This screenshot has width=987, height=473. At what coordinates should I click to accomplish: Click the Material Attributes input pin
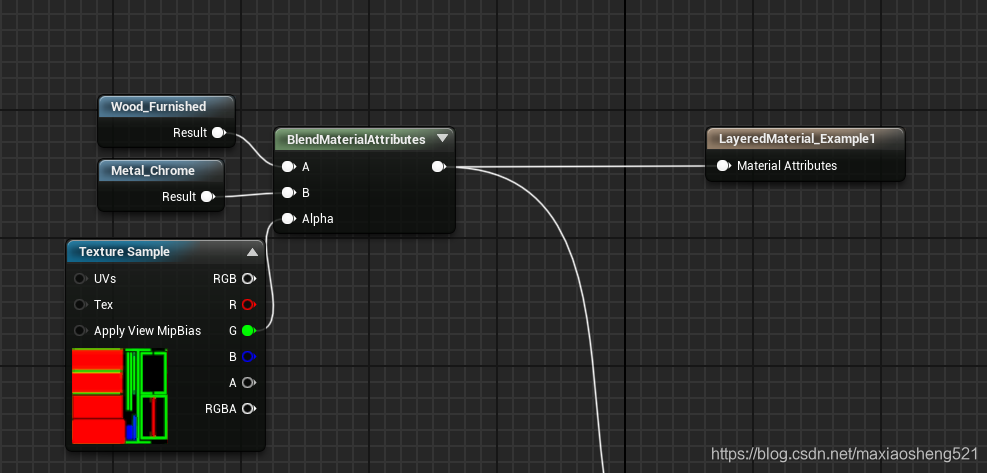pos(724,166)
